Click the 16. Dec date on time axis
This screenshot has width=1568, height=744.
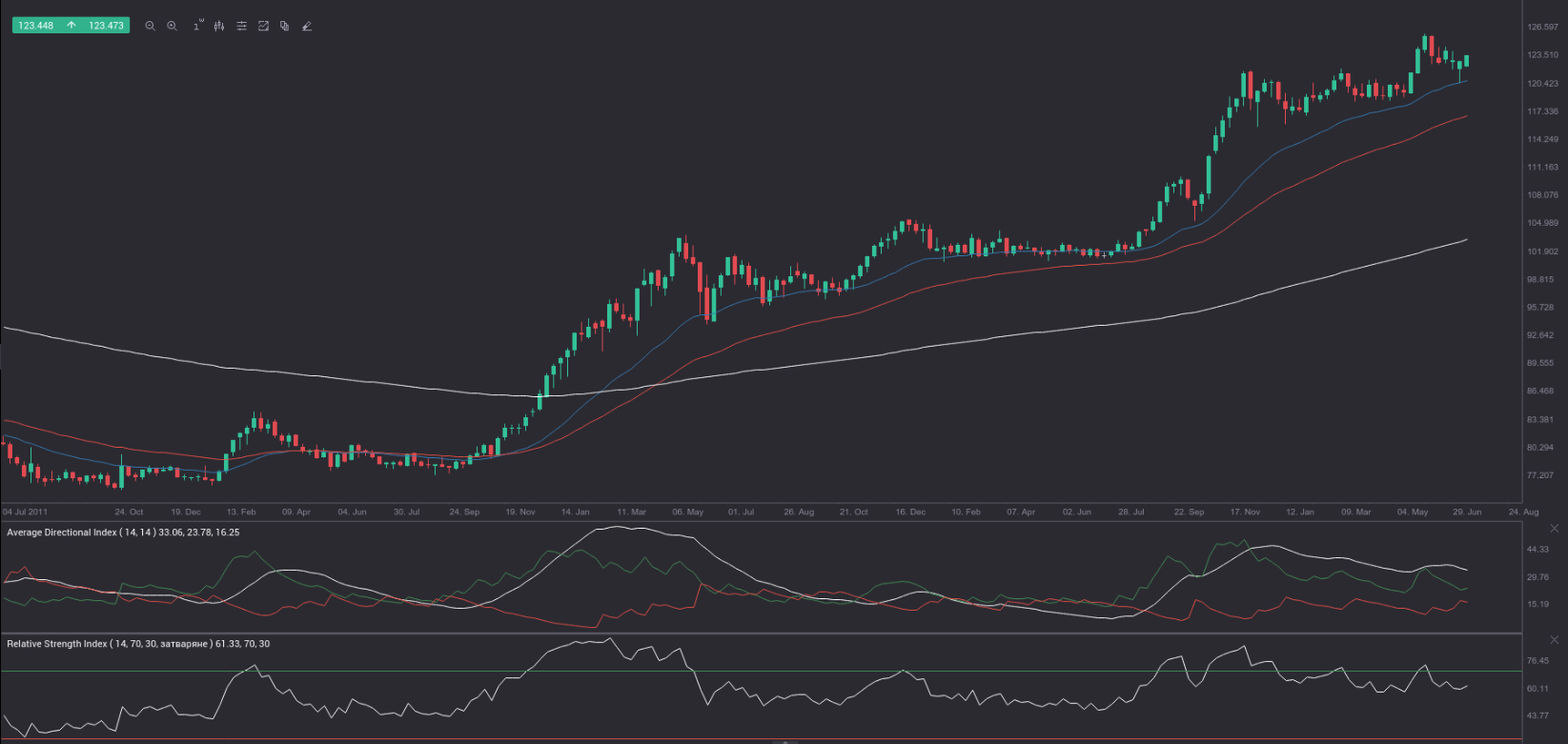[x=910, y=513]
